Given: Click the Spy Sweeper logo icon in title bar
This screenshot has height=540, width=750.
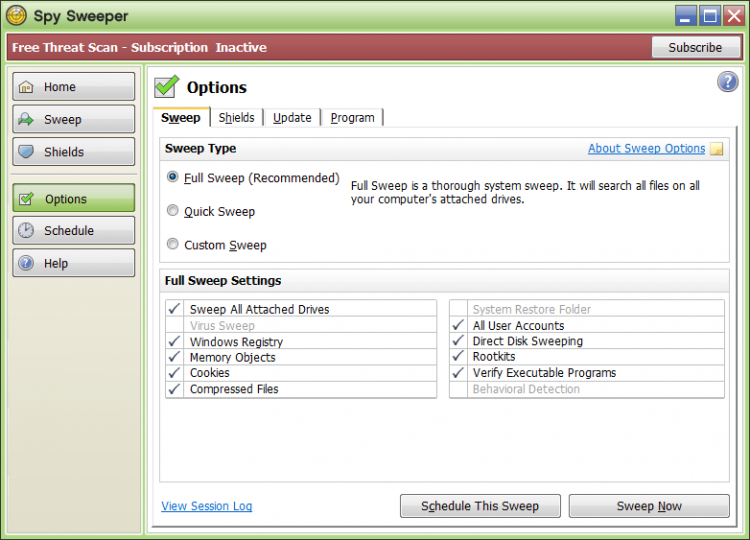Looking at the screenshot, I should coord(16,15).
